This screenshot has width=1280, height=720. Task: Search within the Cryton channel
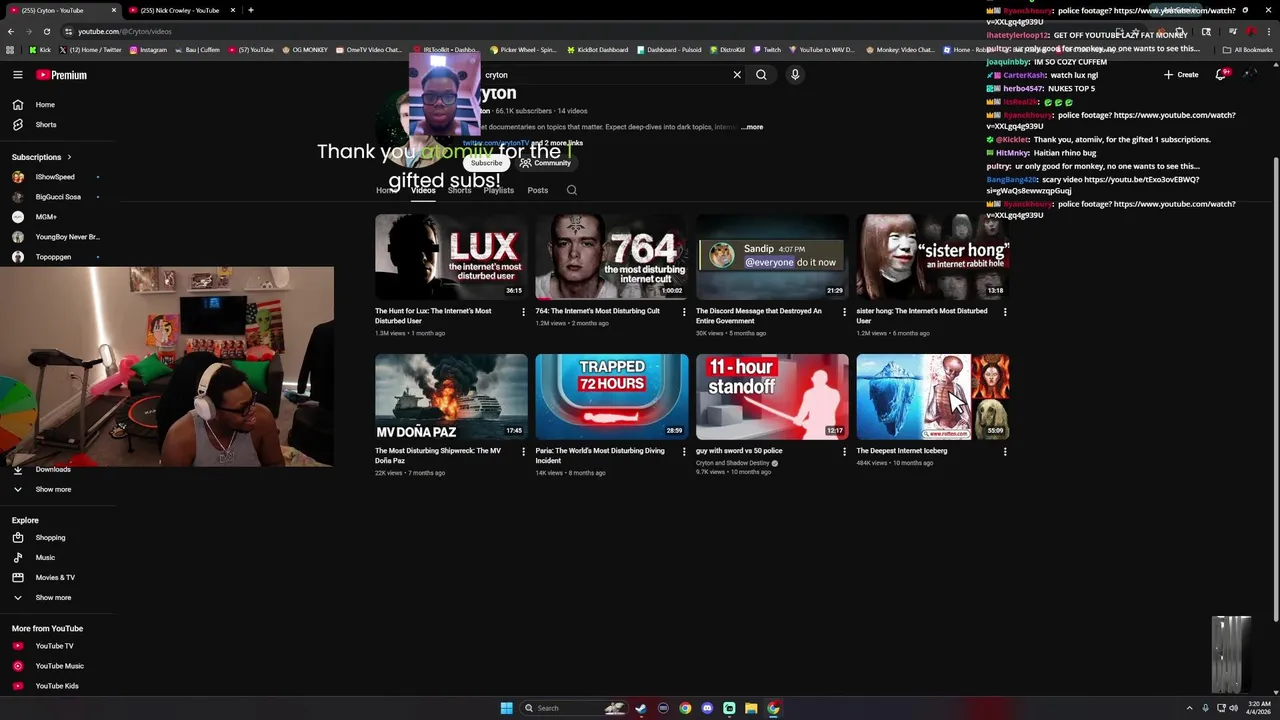(572, 190)
